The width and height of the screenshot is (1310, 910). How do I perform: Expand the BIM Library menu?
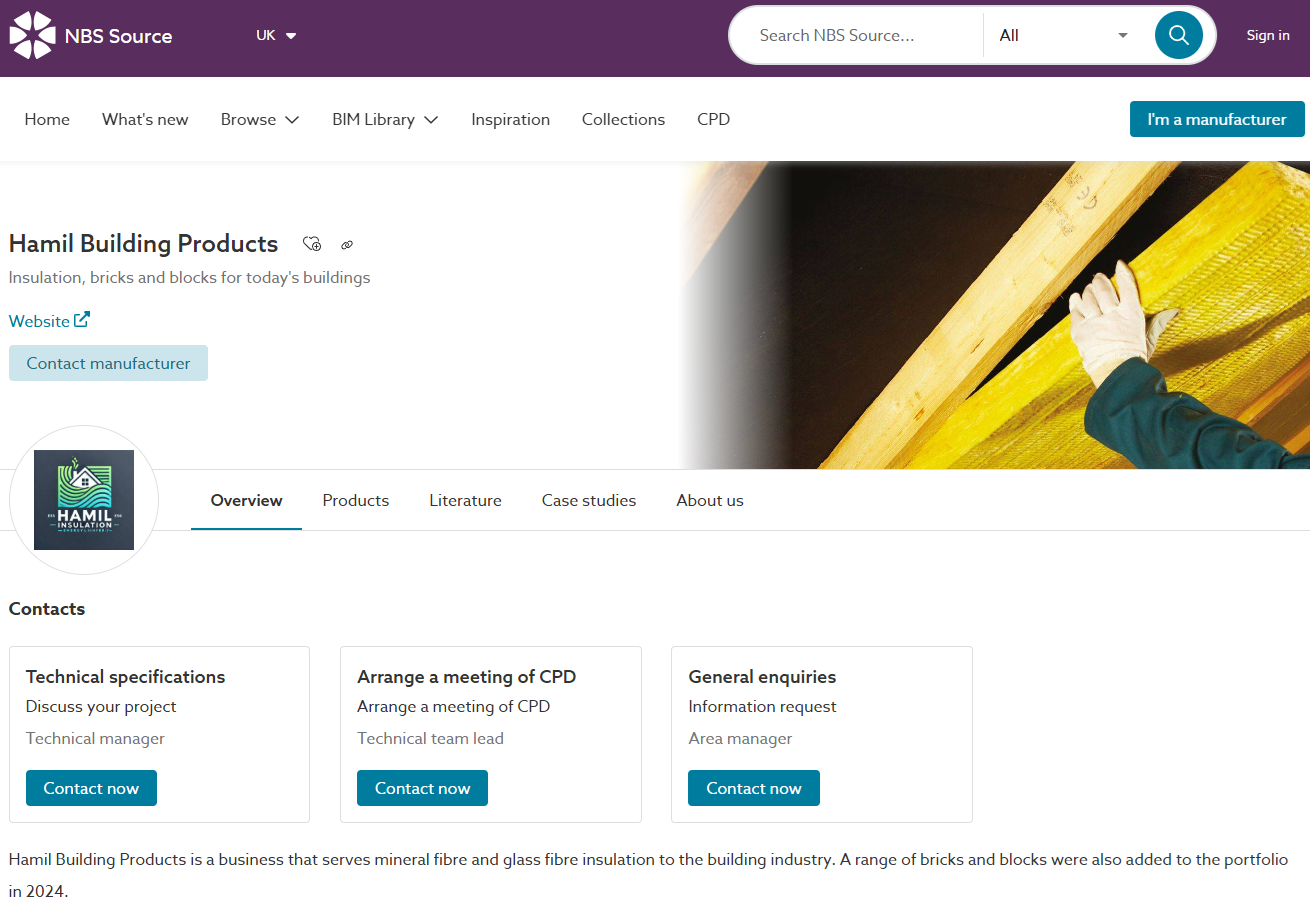(x=384, y=119)
